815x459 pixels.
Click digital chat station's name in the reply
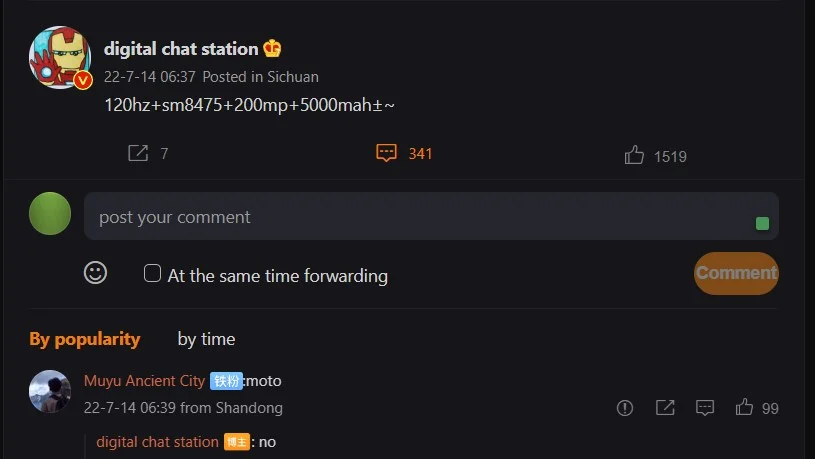coord(157,441)
